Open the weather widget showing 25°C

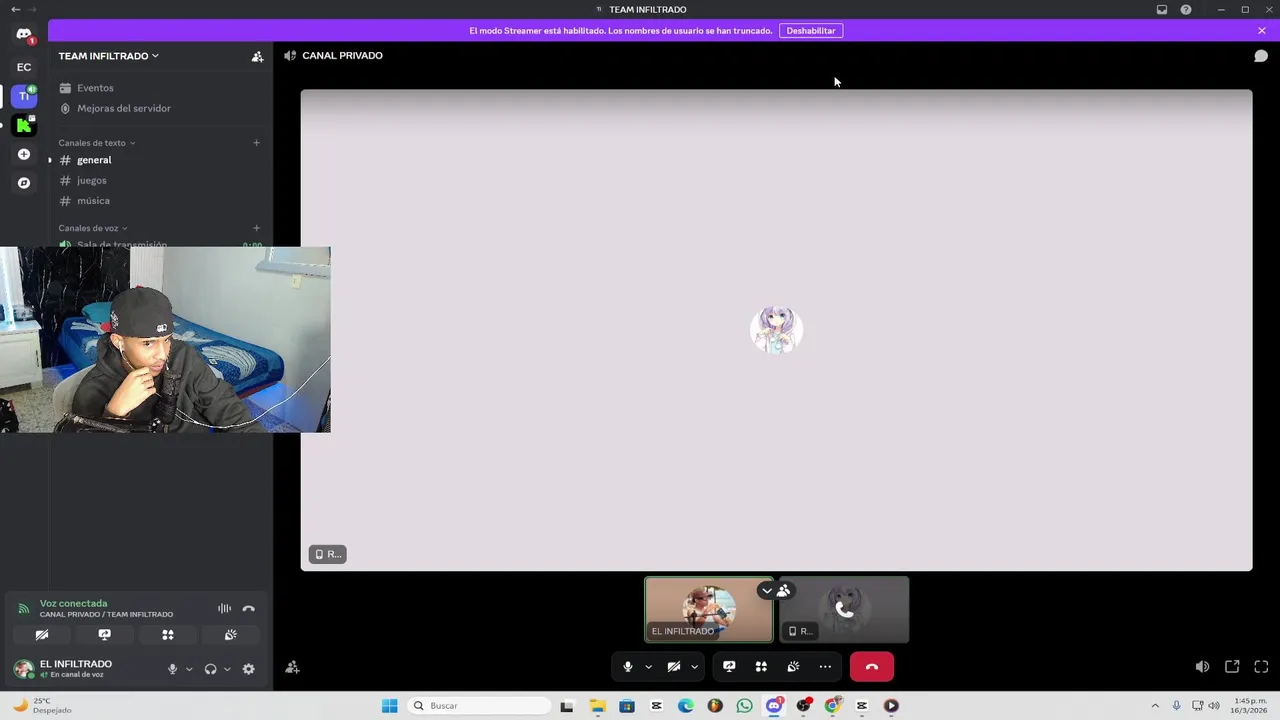click(x=42, y=706)
